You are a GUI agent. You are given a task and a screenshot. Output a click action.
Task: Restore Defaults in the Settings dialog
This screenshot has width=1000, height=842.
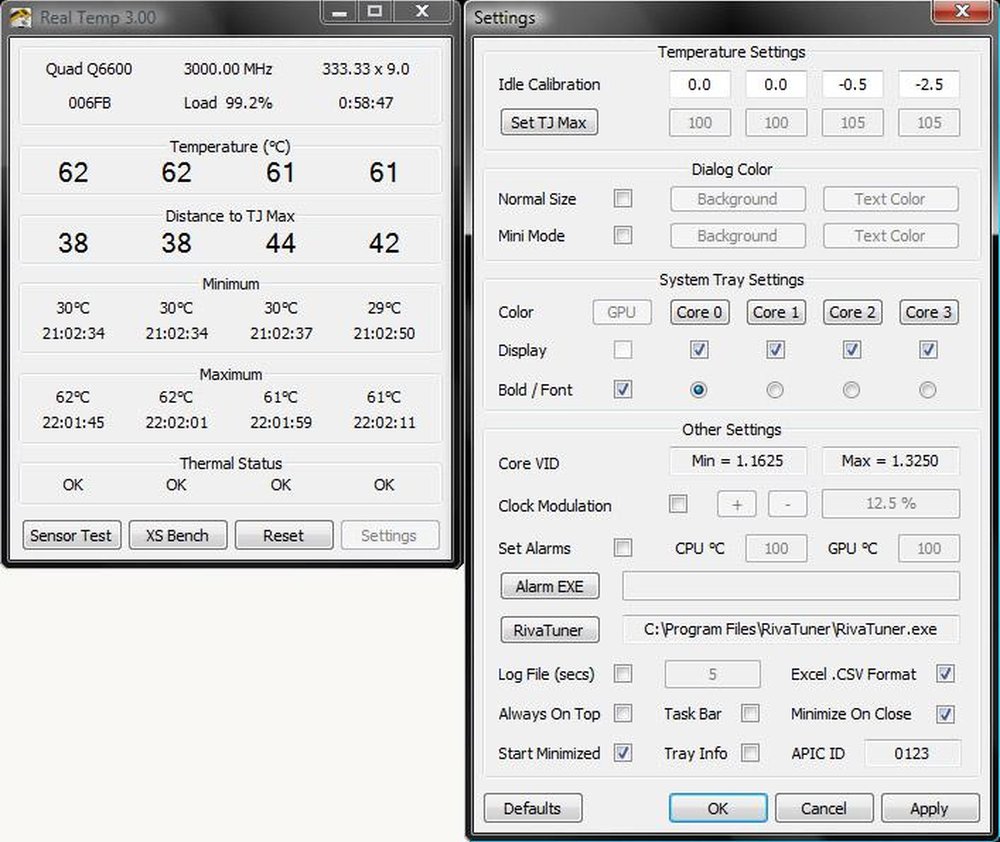(533, 808)
